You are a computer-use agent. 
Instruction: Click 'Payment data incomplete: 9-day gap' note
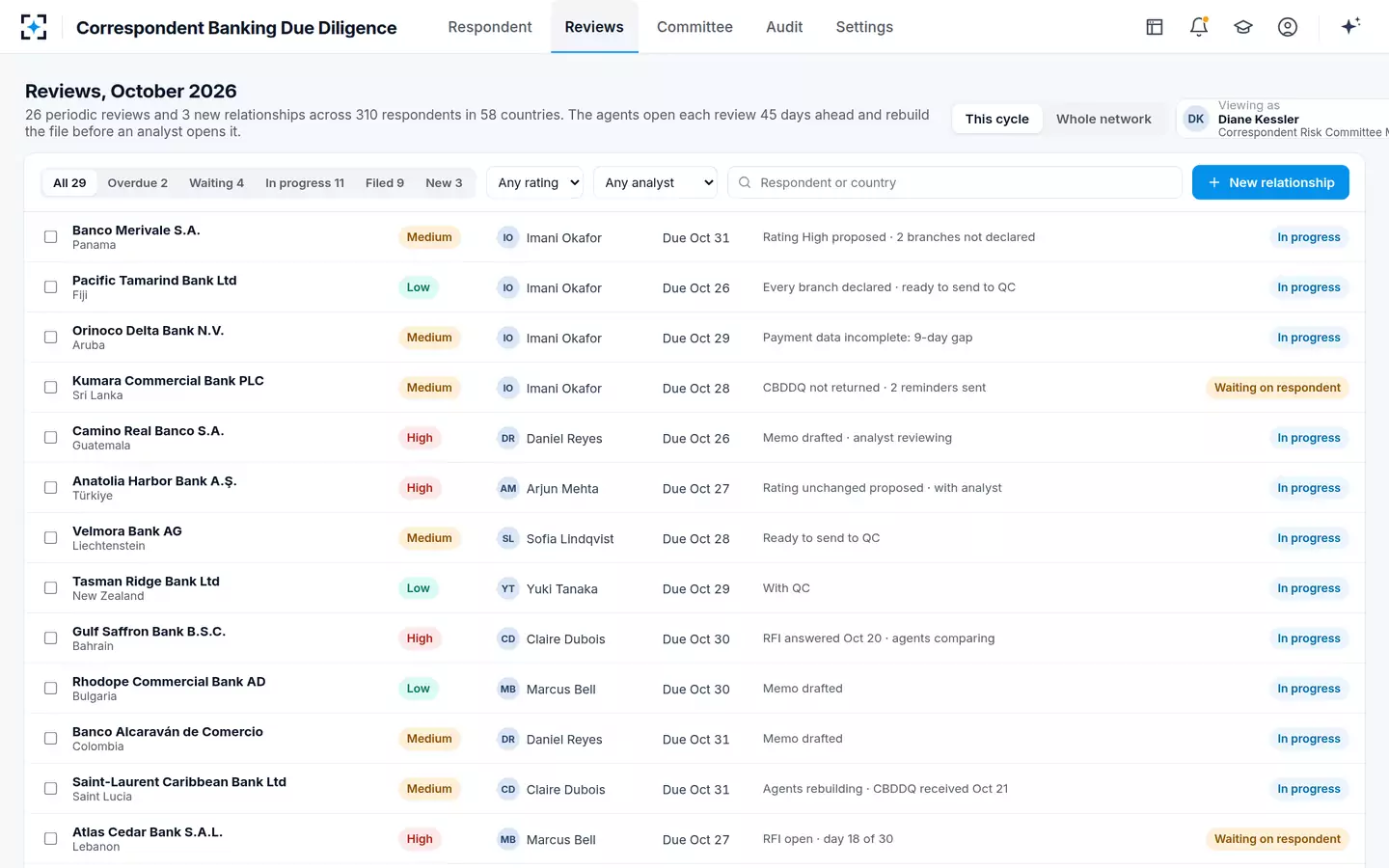(867, 338)
